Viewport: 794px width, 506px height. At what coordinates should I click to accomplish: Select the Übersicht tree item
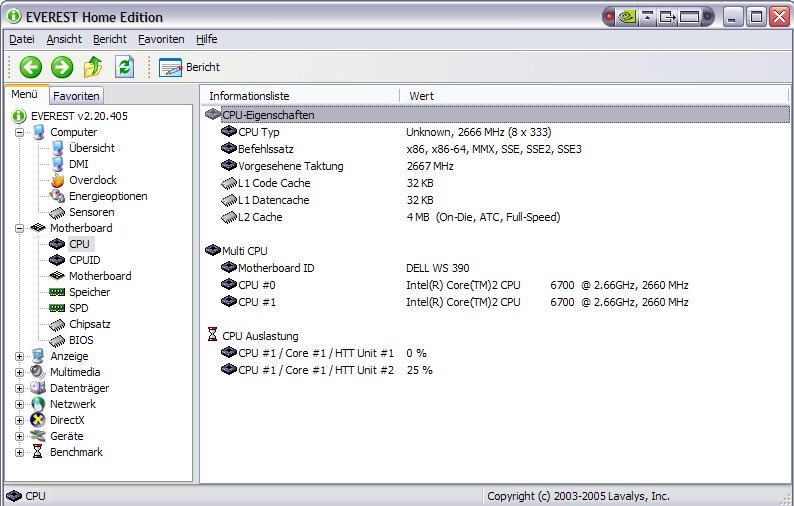click(92, 148)
